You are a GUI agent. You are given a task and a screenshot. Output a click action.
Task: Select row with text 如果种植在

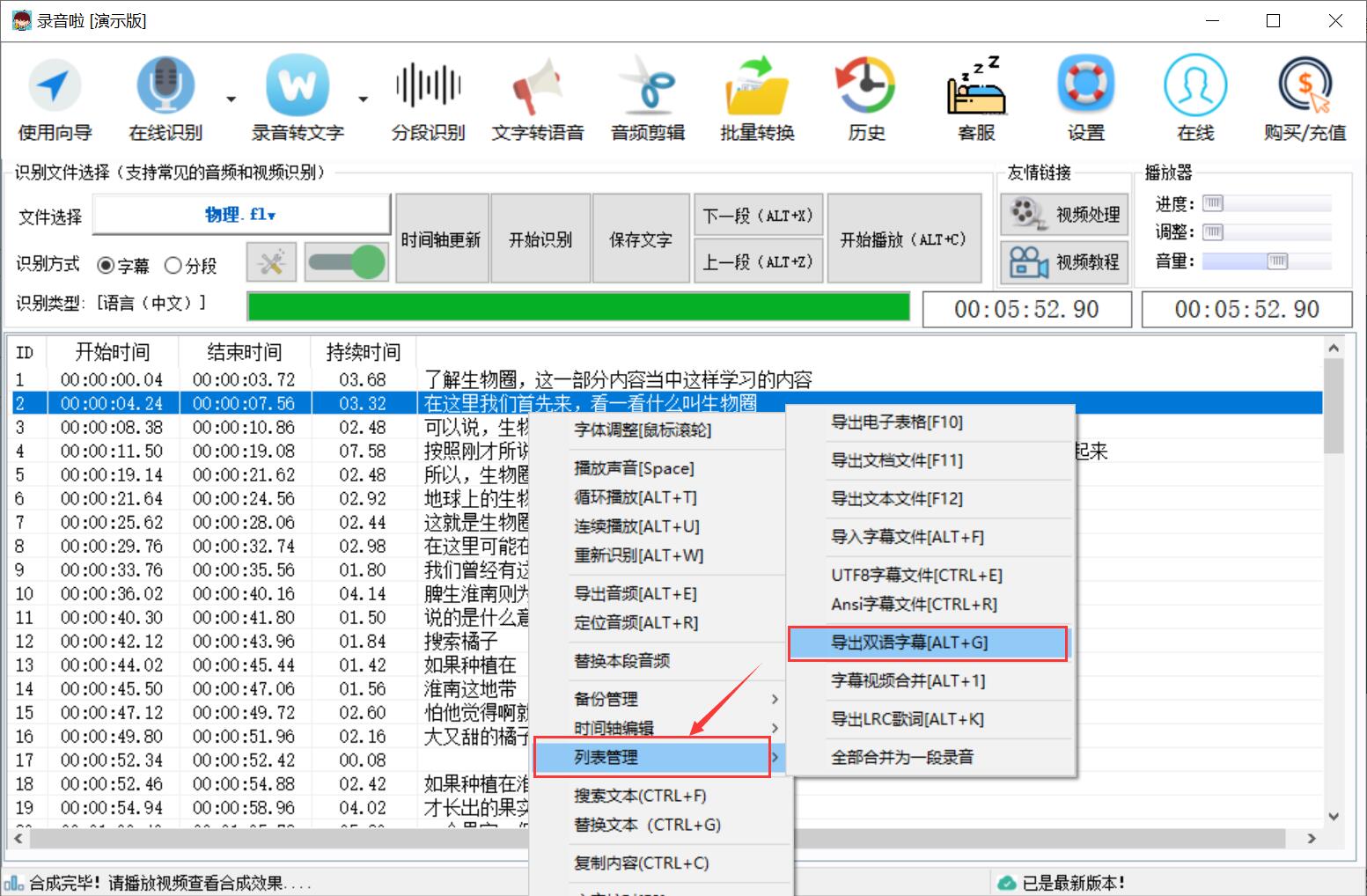pos(666,665)
